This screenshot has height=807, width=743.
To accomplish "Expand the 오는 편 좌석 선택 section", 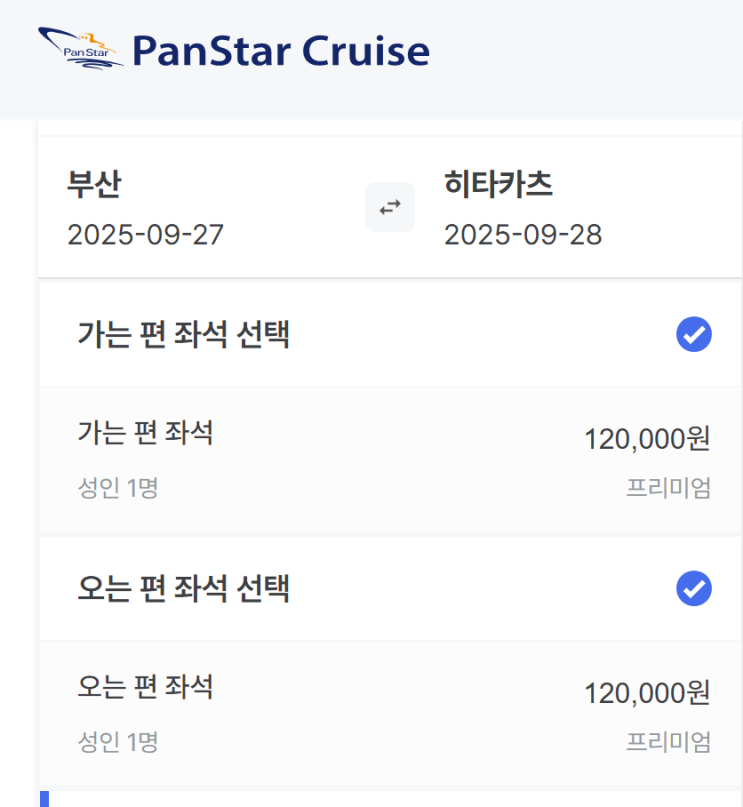I will coord(183,589).
